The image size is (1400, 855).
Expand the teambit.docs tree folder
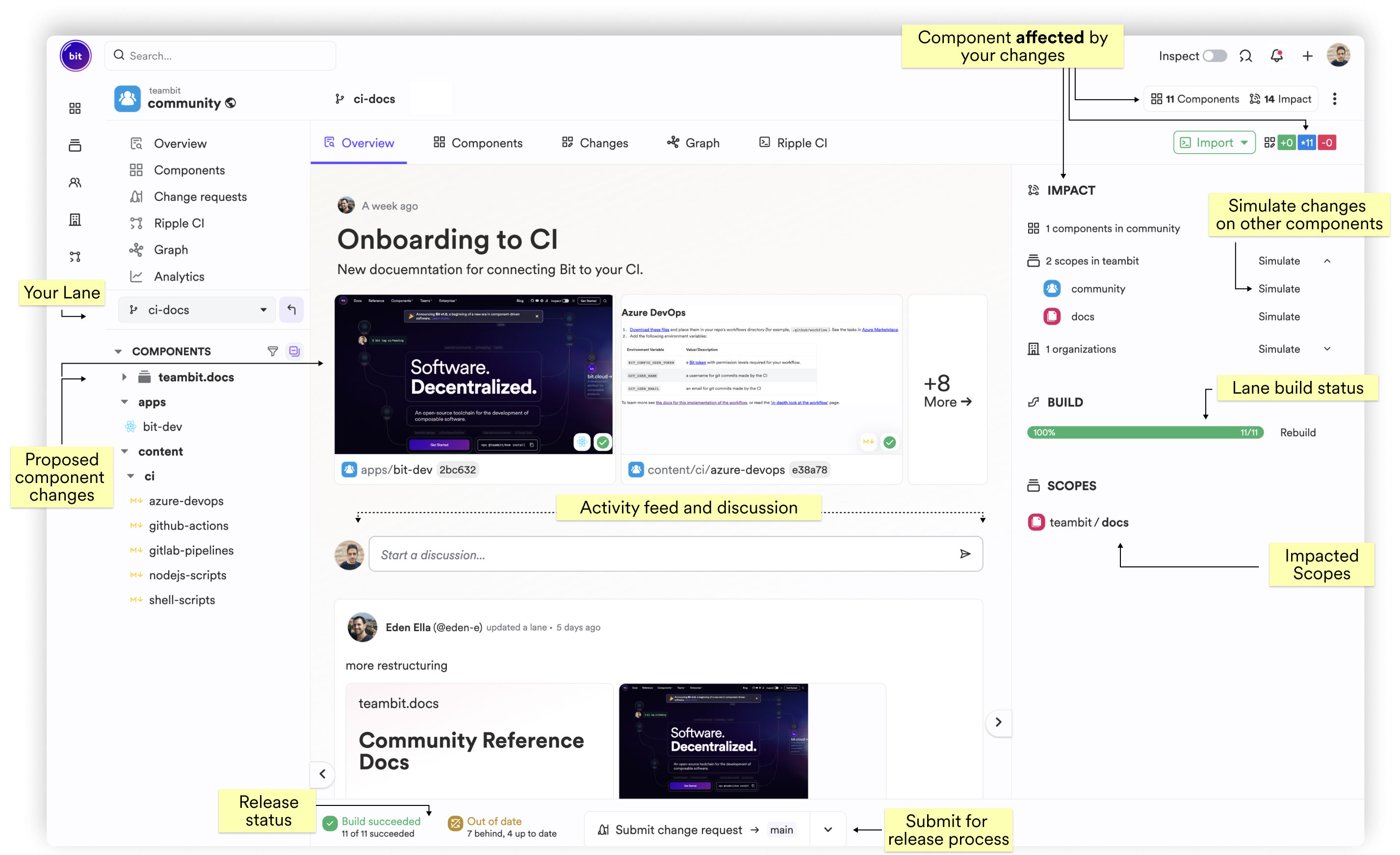pyautogui.click(x=124, y=377)
